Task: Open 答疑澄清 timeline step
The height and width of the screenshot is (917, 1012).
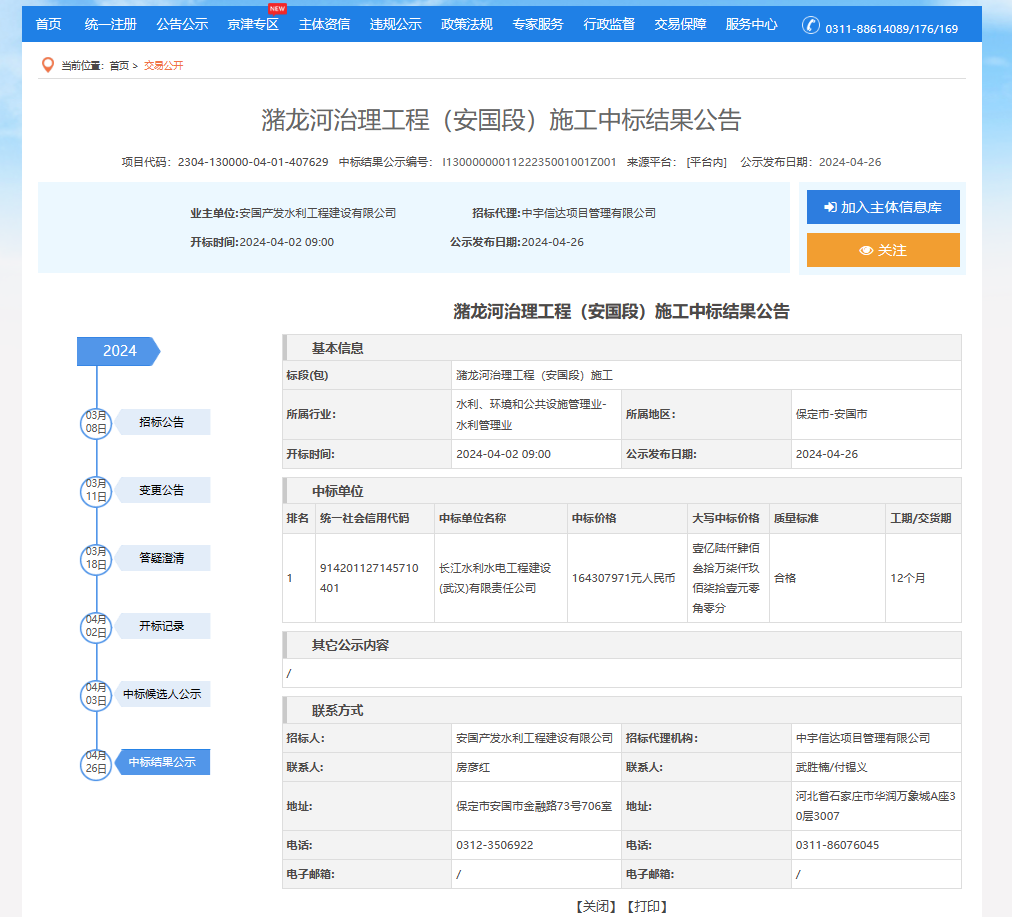Action: pos(162,558)
